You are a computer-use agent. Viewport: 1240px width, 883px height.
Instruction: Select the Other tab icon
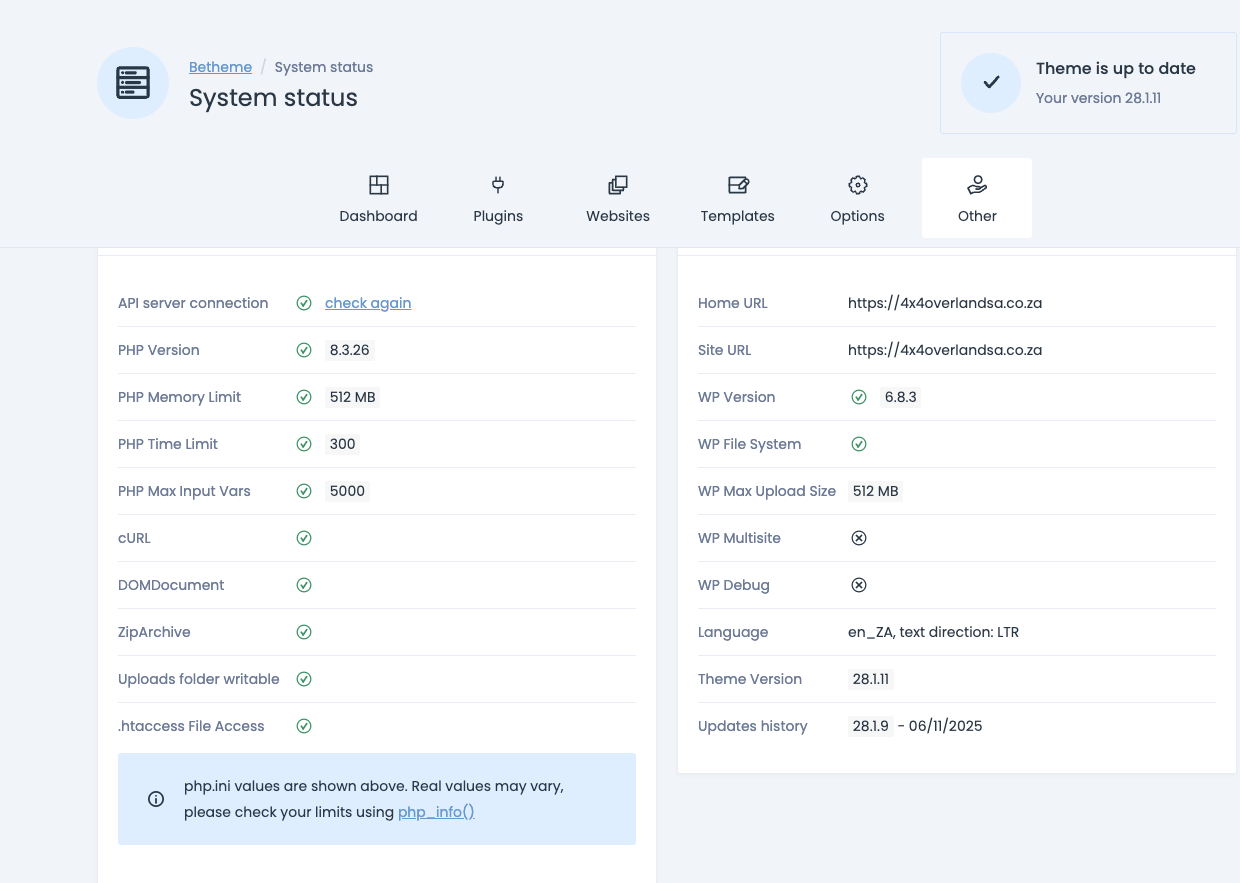[977, 186]
